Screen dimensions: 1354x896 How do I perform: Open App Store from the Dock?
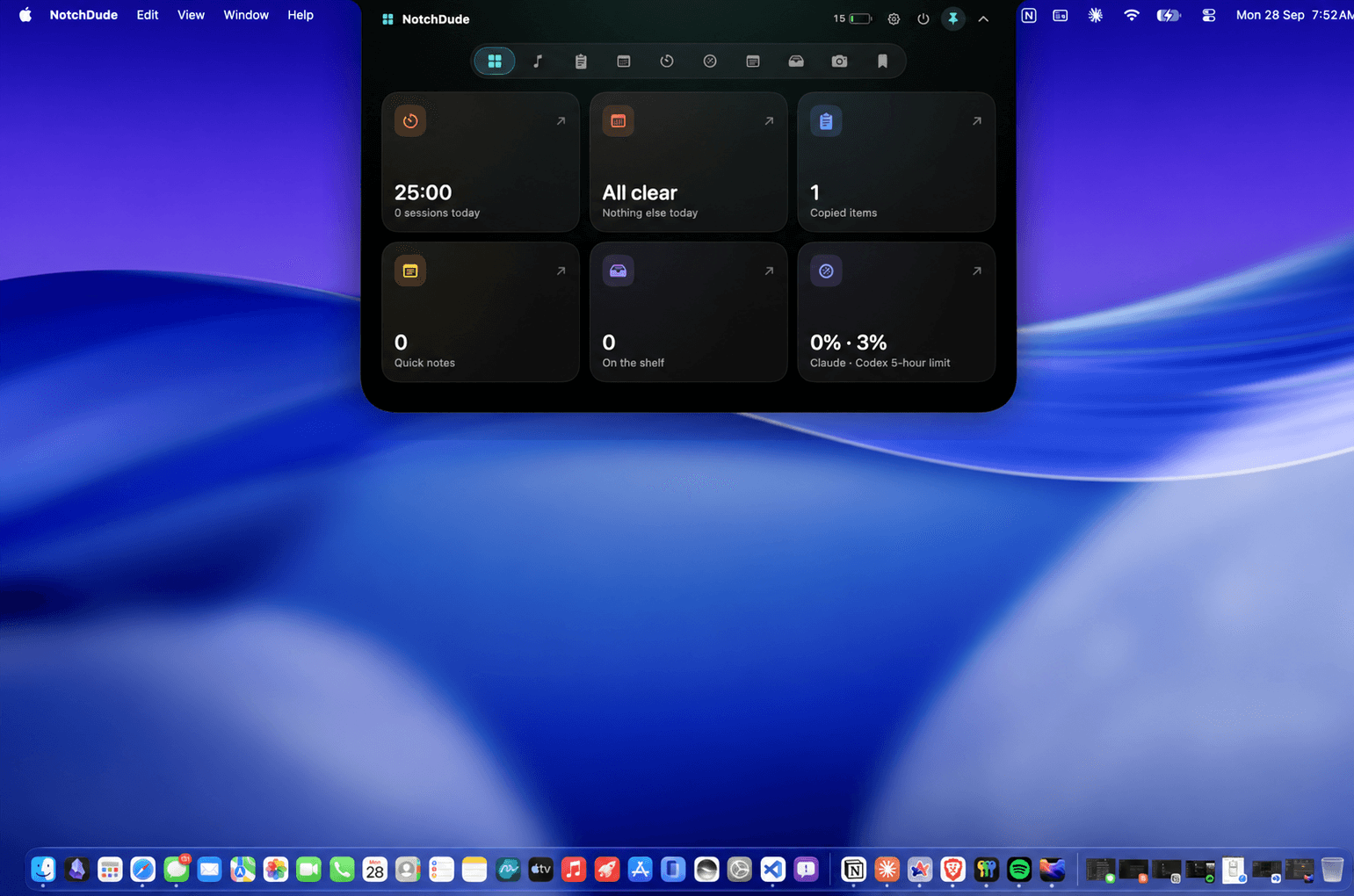pyautogui.click(x=640, y=870)
